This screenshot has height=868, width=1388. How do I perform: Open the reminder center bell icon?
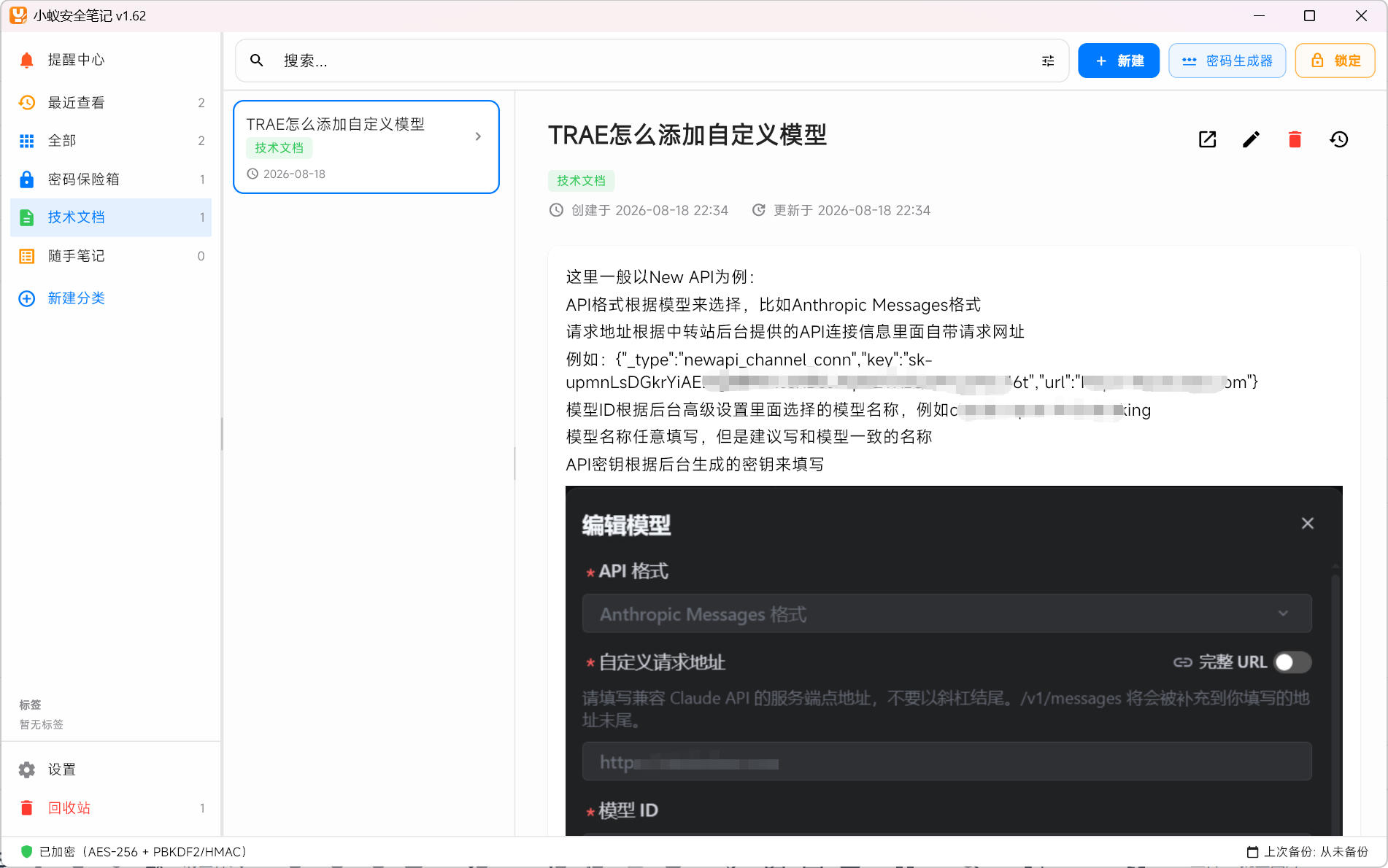pyautogui.click(x=27, y=60)
